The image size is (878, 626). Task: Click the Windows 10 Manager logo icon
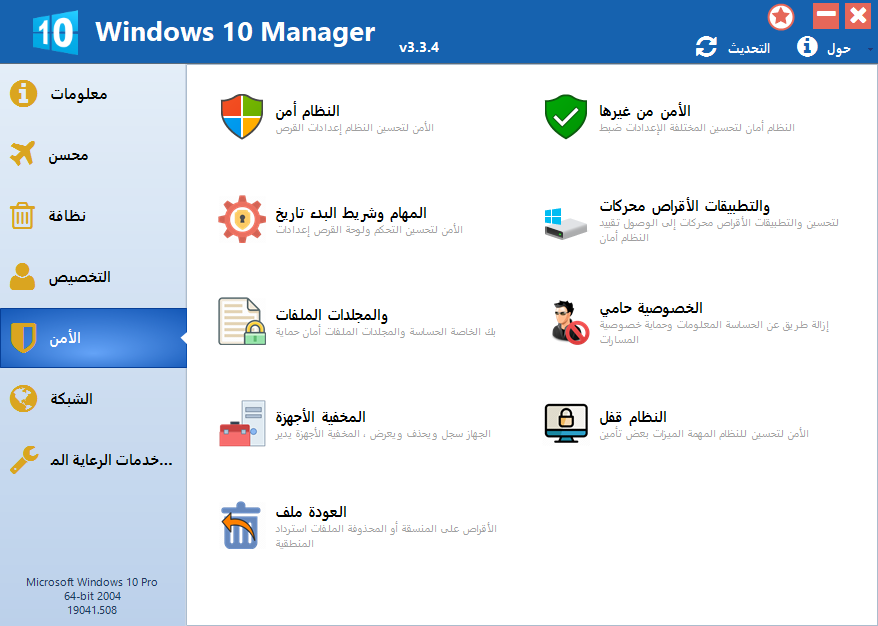tap(55, 32)
